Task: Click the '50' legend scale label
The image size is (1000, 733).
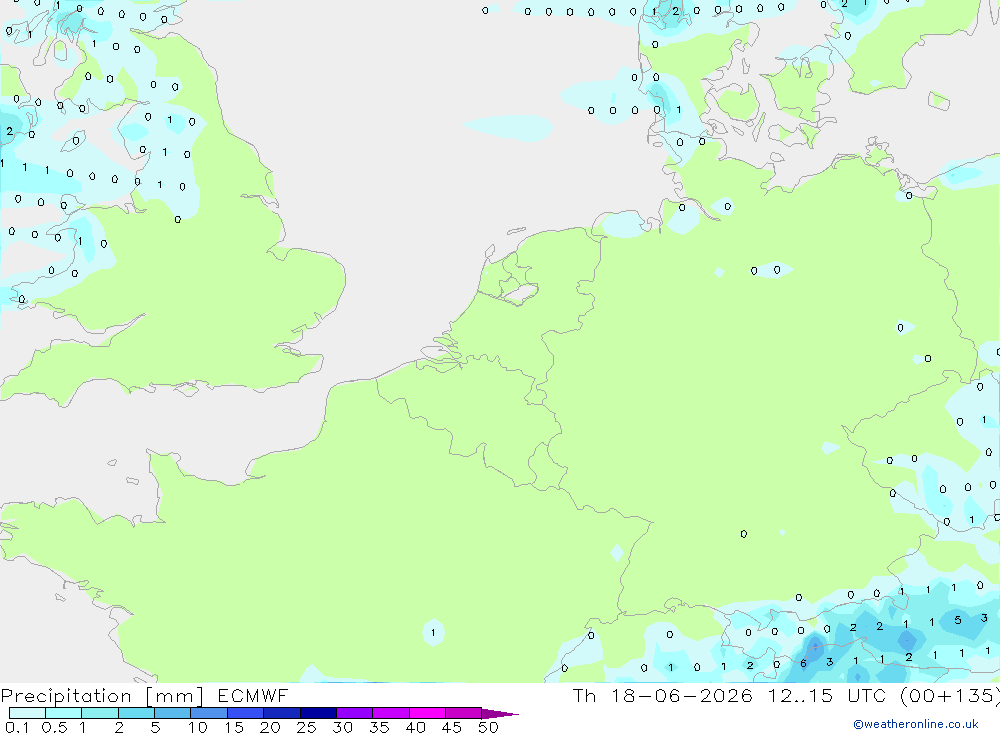Action: point(488,727)
